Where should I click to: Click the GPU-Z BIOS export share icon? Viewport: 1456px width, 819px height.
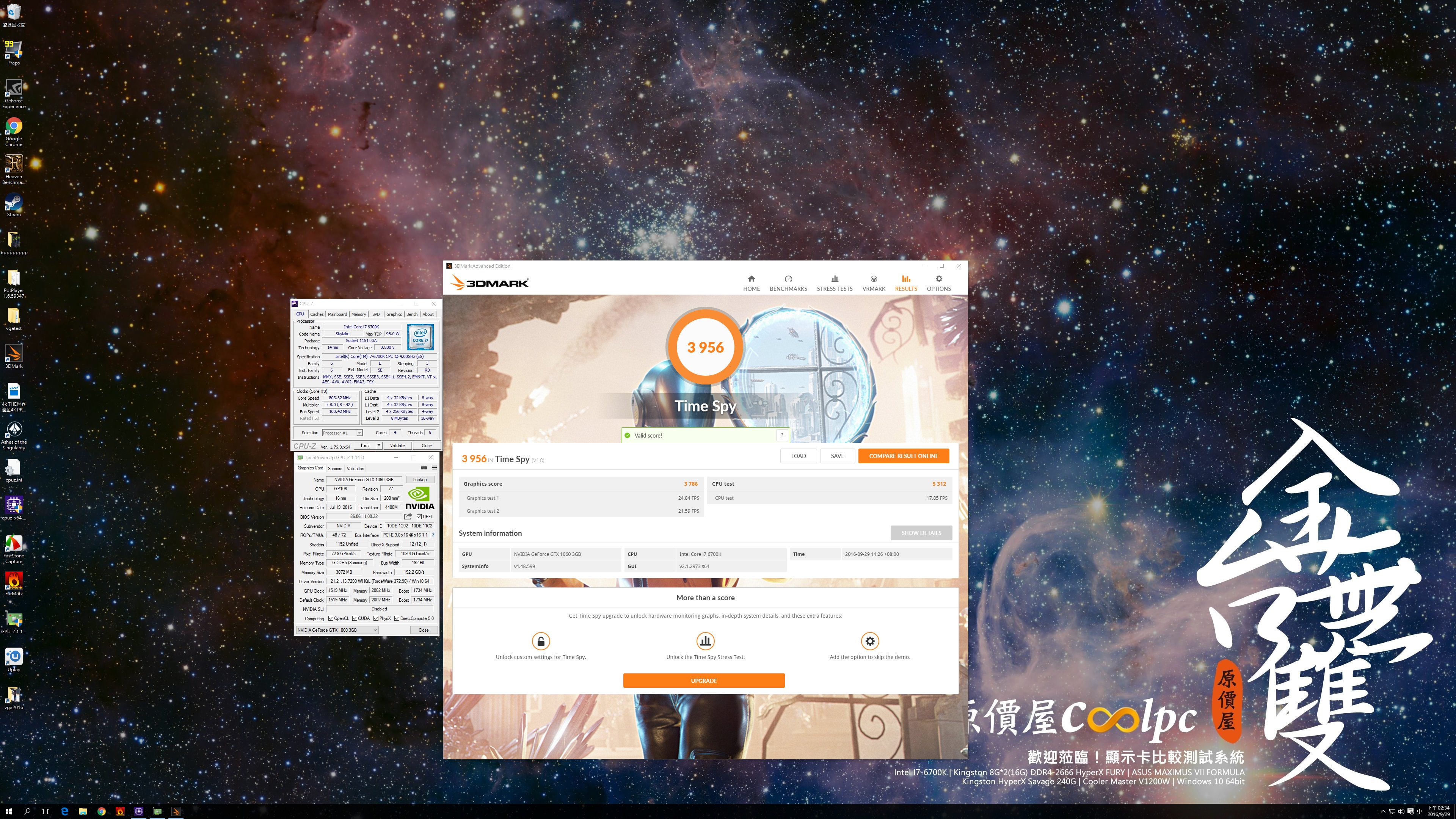tap(408, 516)
